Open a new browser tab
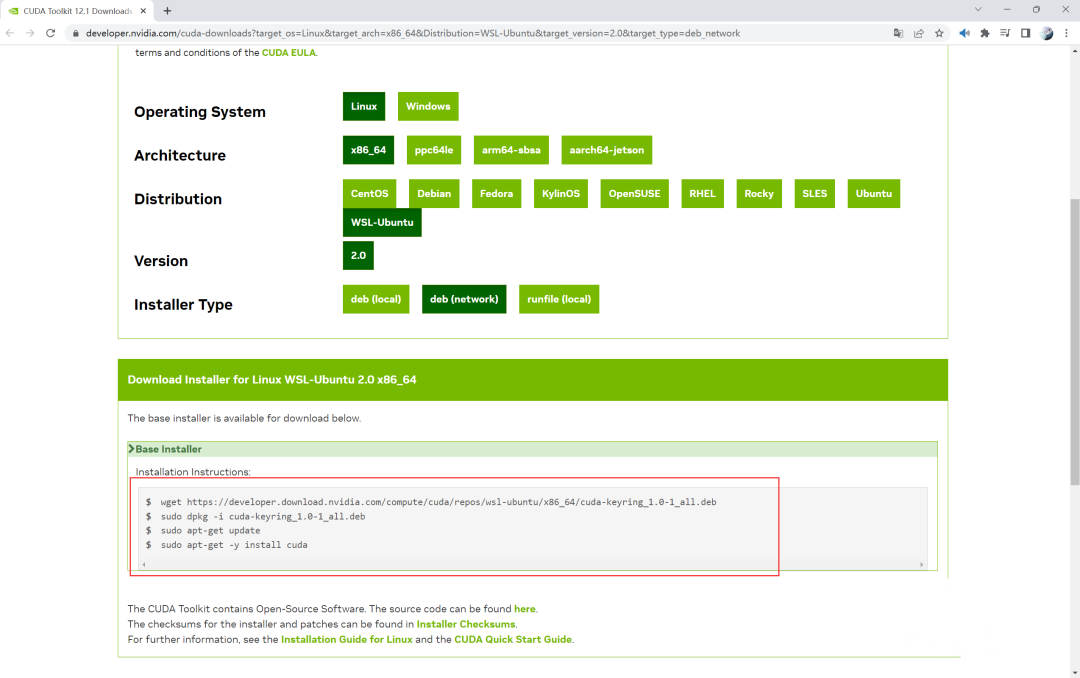The image size is (1080, 678). click(167, 10)
